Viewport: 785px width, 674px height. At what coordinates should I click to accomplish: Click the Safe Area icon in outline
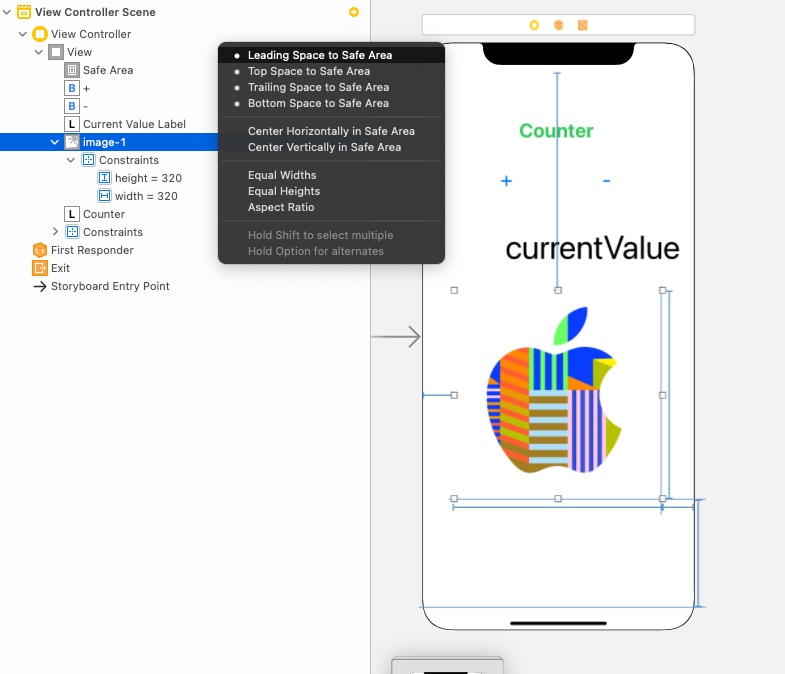pyautogui.click(x=72, y=70)
